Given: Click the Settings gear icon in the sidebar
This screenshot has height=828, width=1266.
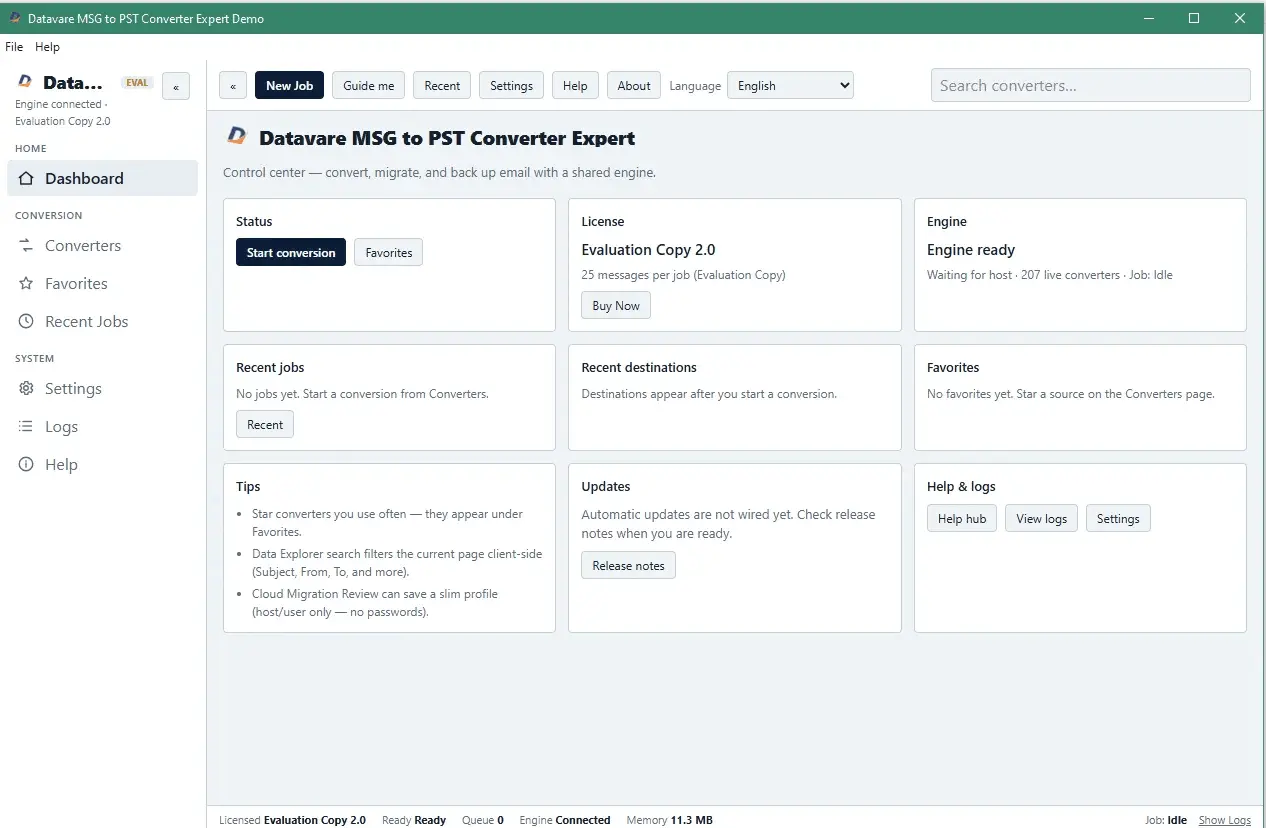Looking at the screenshot, I should pyautogui.click(x=27, y=388).
